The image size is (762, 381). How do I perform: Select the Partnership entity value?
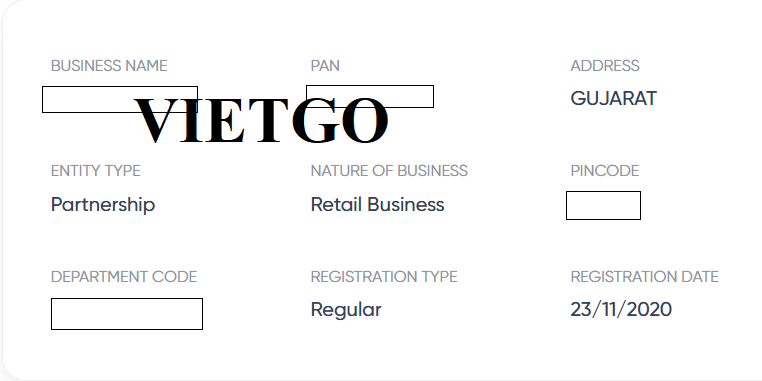(x=103, y=205)
